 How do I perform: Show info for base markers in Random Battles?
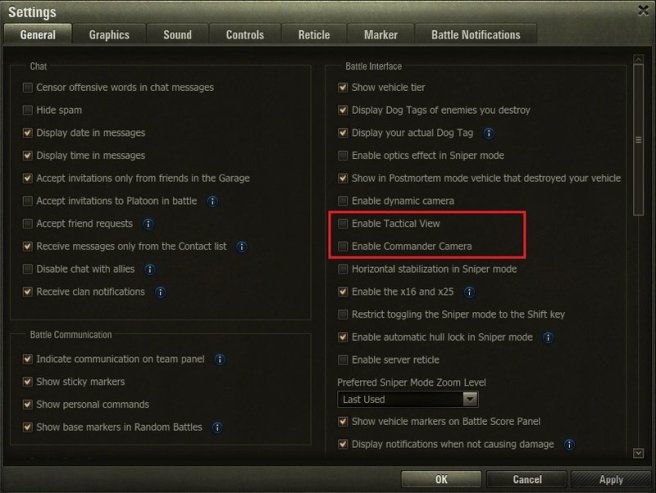(x=217, y=427)
